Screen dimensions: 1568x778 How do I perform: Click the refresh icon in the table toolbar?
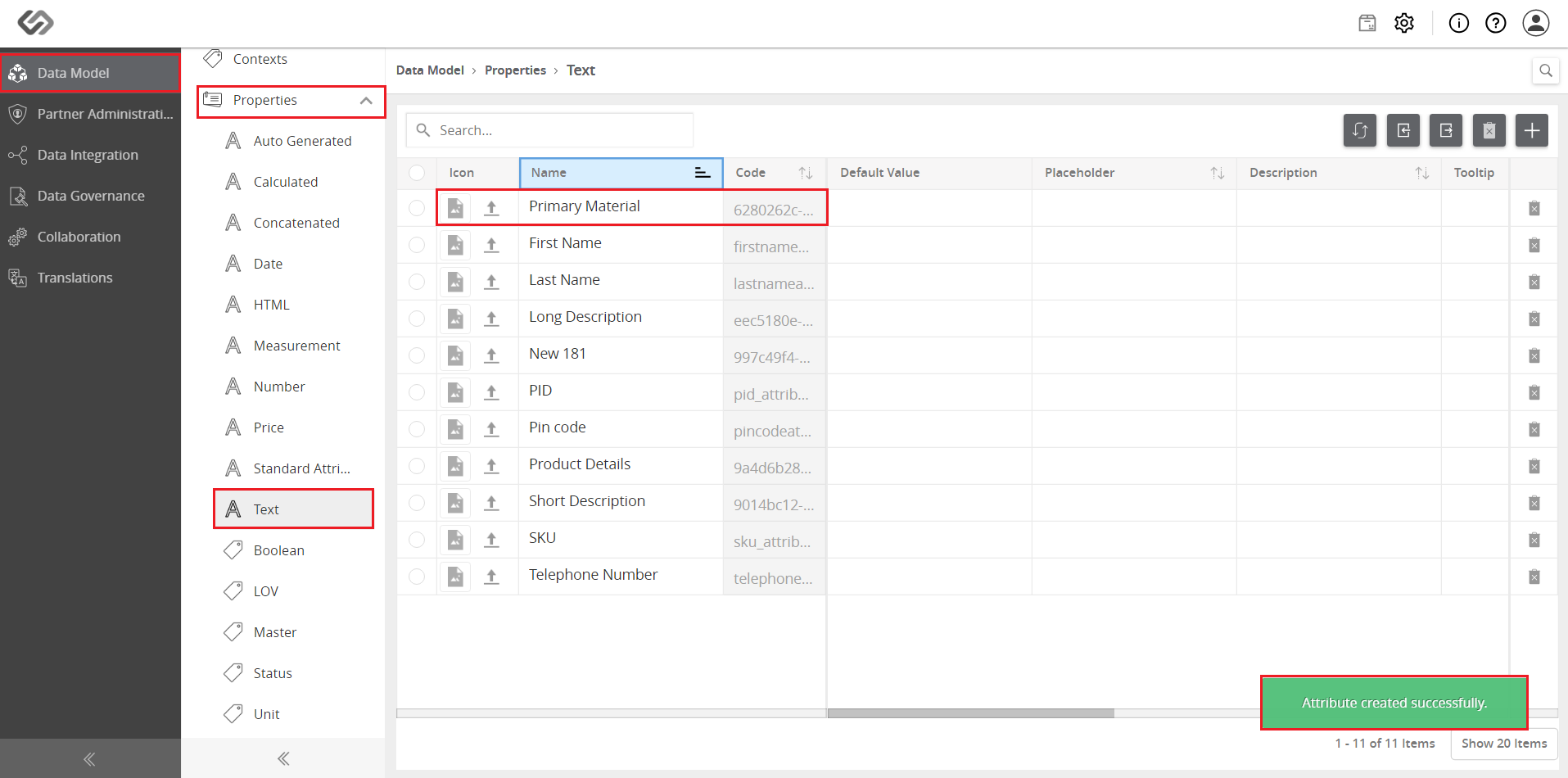[1360, 130]
